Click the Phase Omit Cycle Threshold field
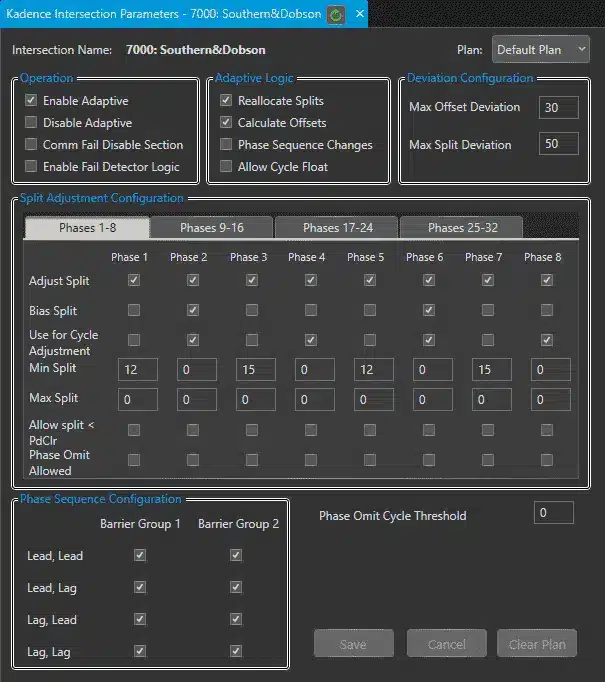This screenshot has width=605, height=682. pyautogui.click(x=554, y=513)
